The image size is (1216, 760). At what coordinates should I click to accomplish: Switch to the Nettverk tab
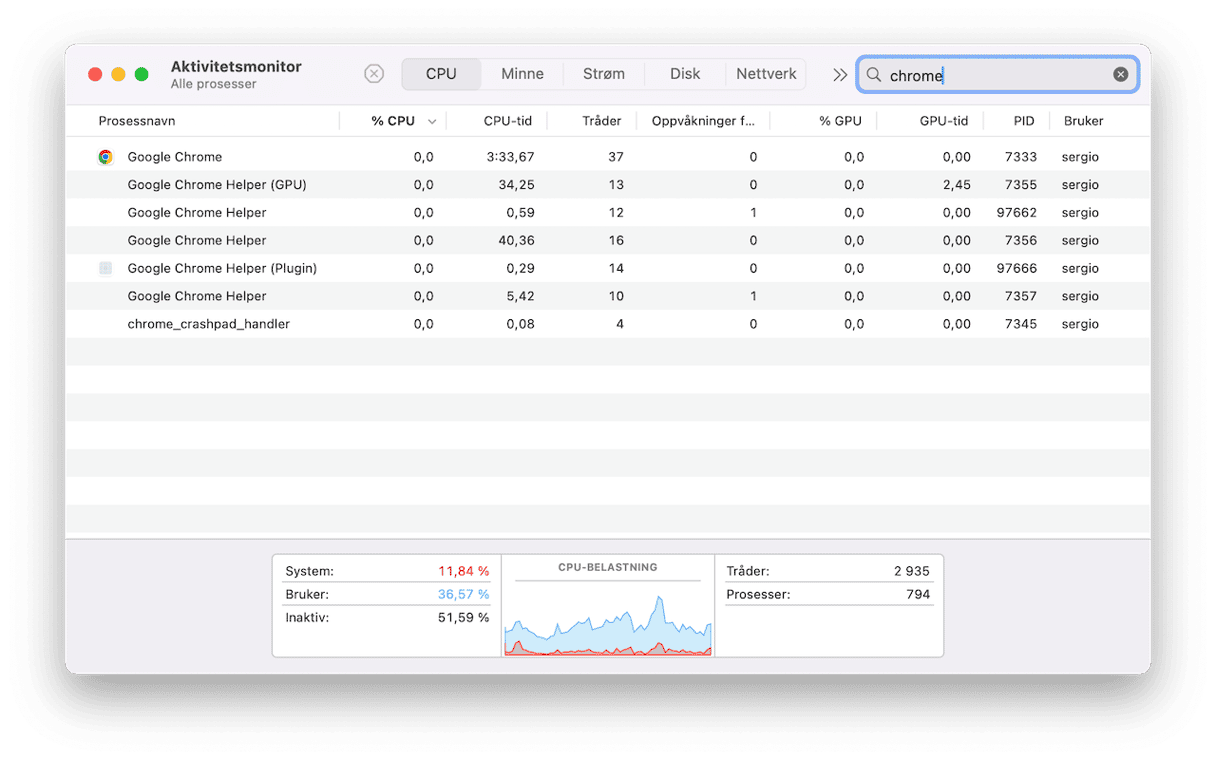tap(766, 74)
